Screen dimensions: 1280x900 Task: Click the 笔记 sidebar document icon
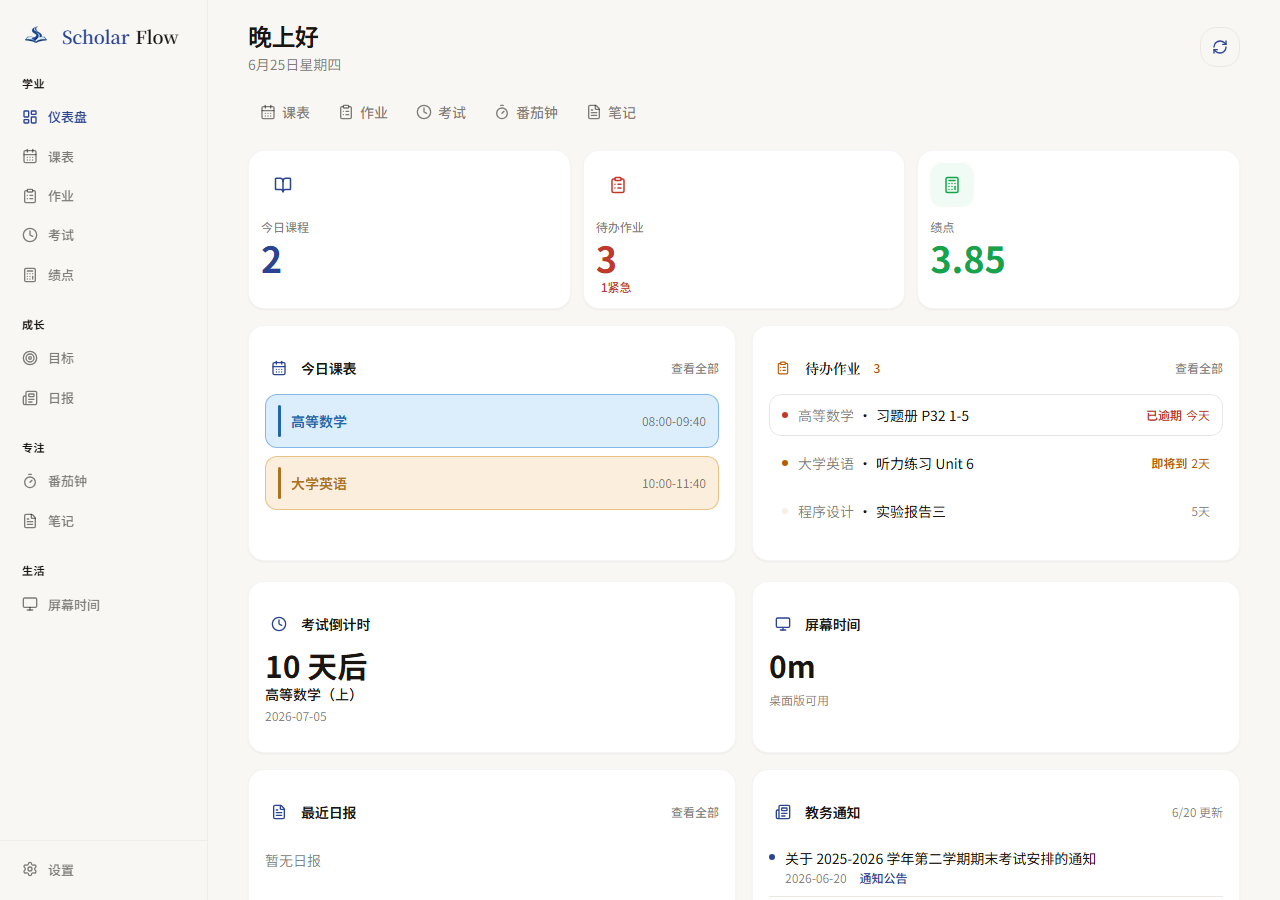coord(30,521)
